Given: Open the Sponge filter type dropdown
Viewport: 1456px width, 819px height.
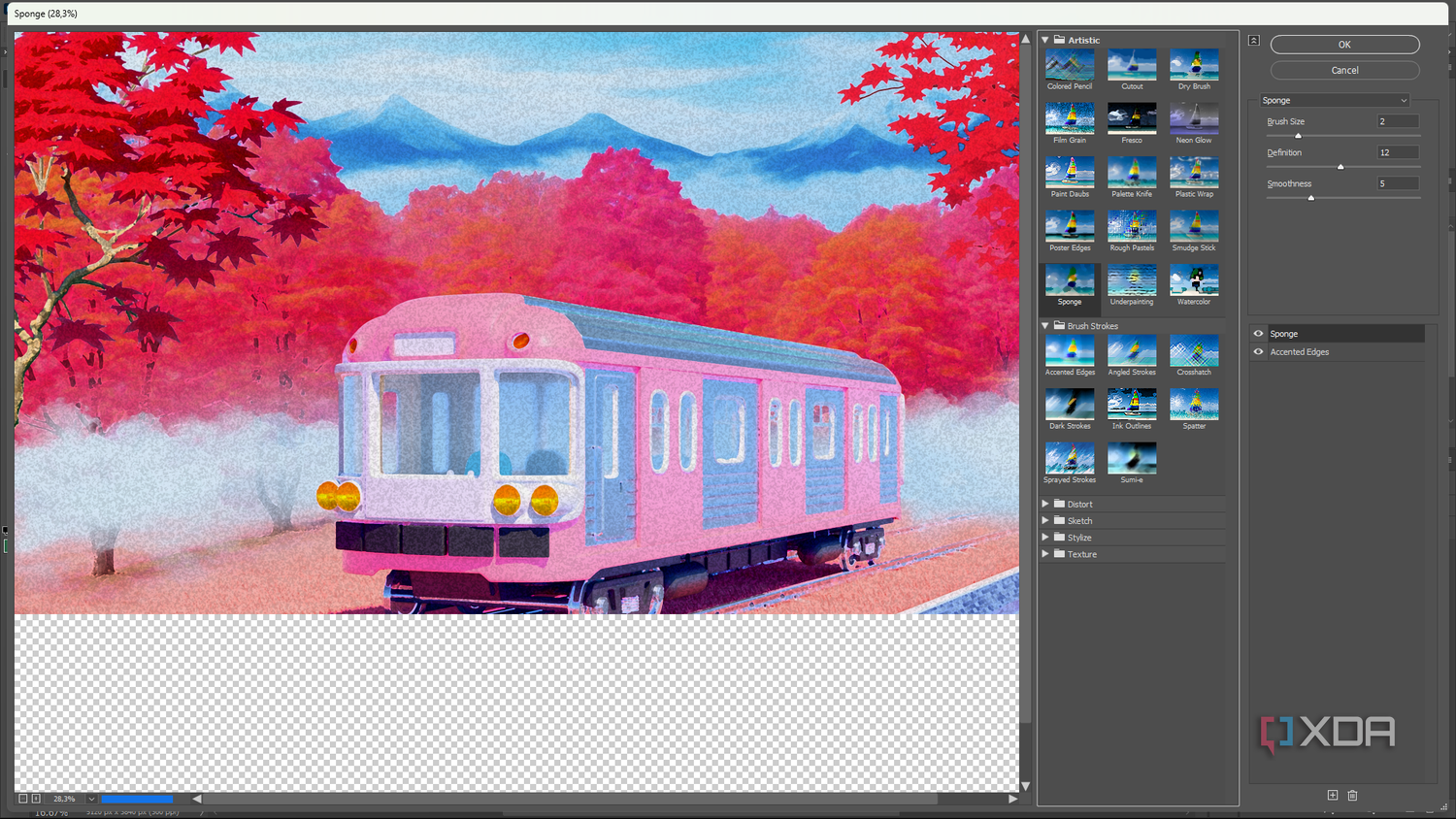Looking at the screenshot, I should (x=1335, y=100).
